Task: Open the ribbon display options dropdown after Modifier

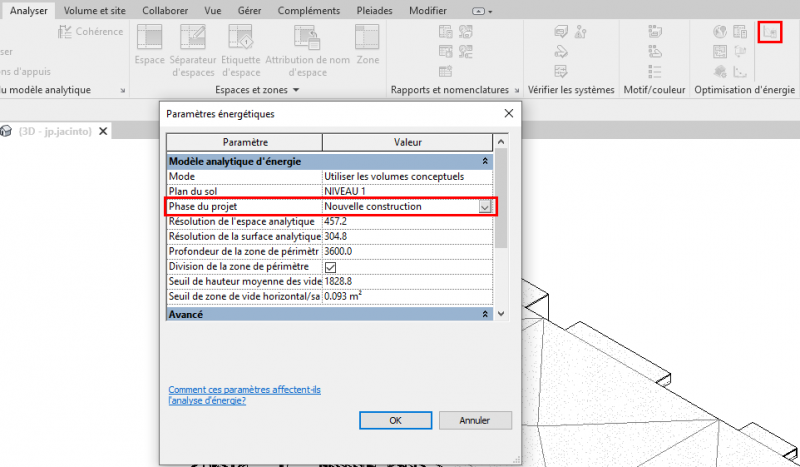Action: click(x=482, y=11)
